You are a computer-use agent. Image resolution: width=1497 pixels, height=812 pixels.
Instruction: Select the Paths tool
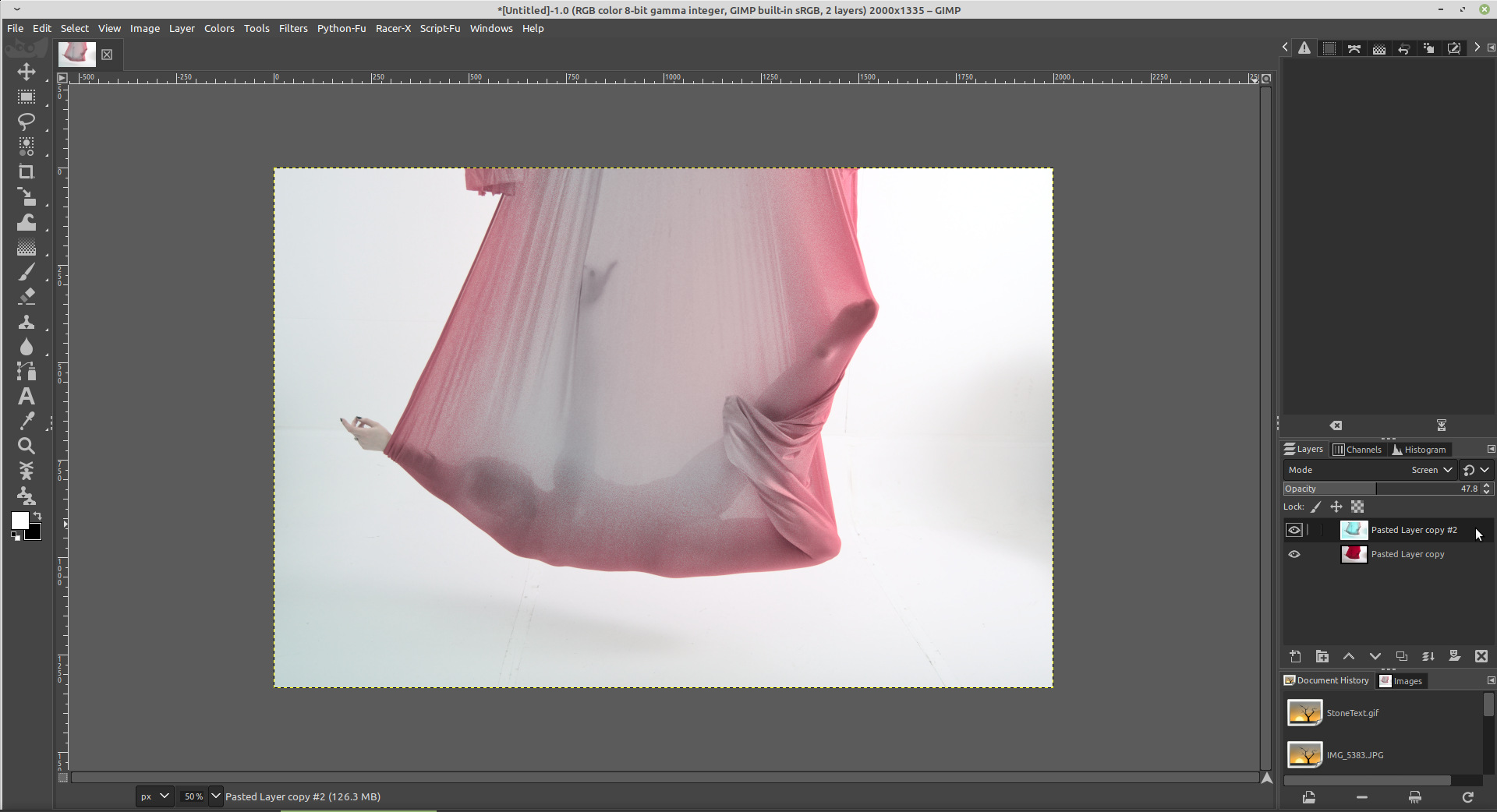[x=27, y=372]
